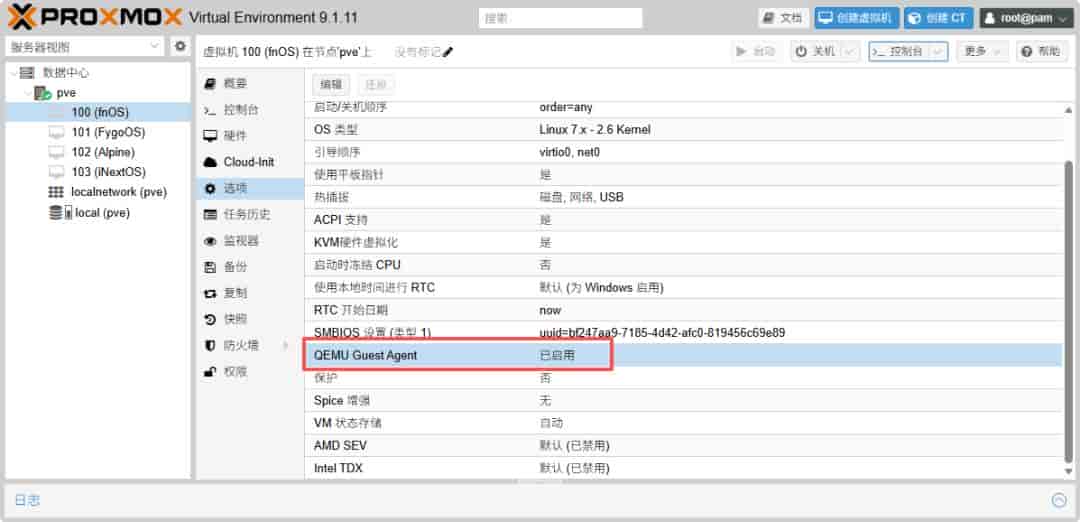Select the 保护 protection row

pyautogui.click(x=684, y=378)
